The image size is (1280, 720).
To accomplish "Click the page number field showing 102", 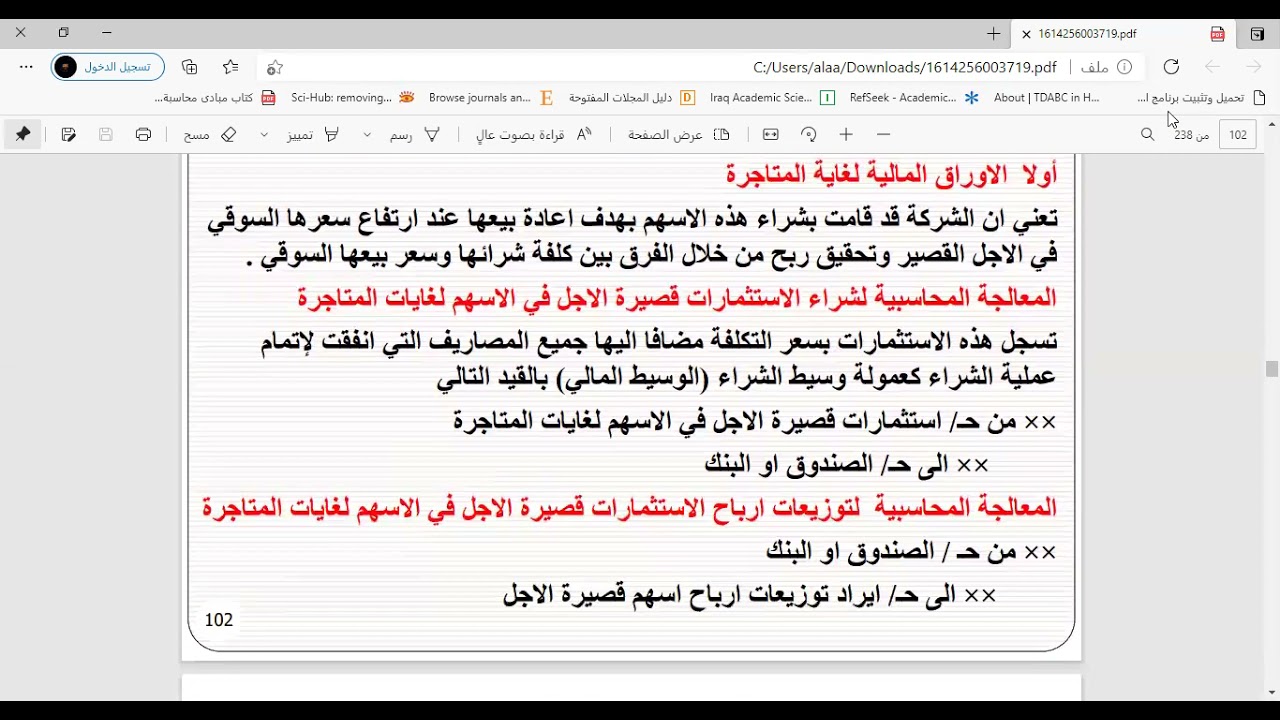I will click(x=1238, y=134).
